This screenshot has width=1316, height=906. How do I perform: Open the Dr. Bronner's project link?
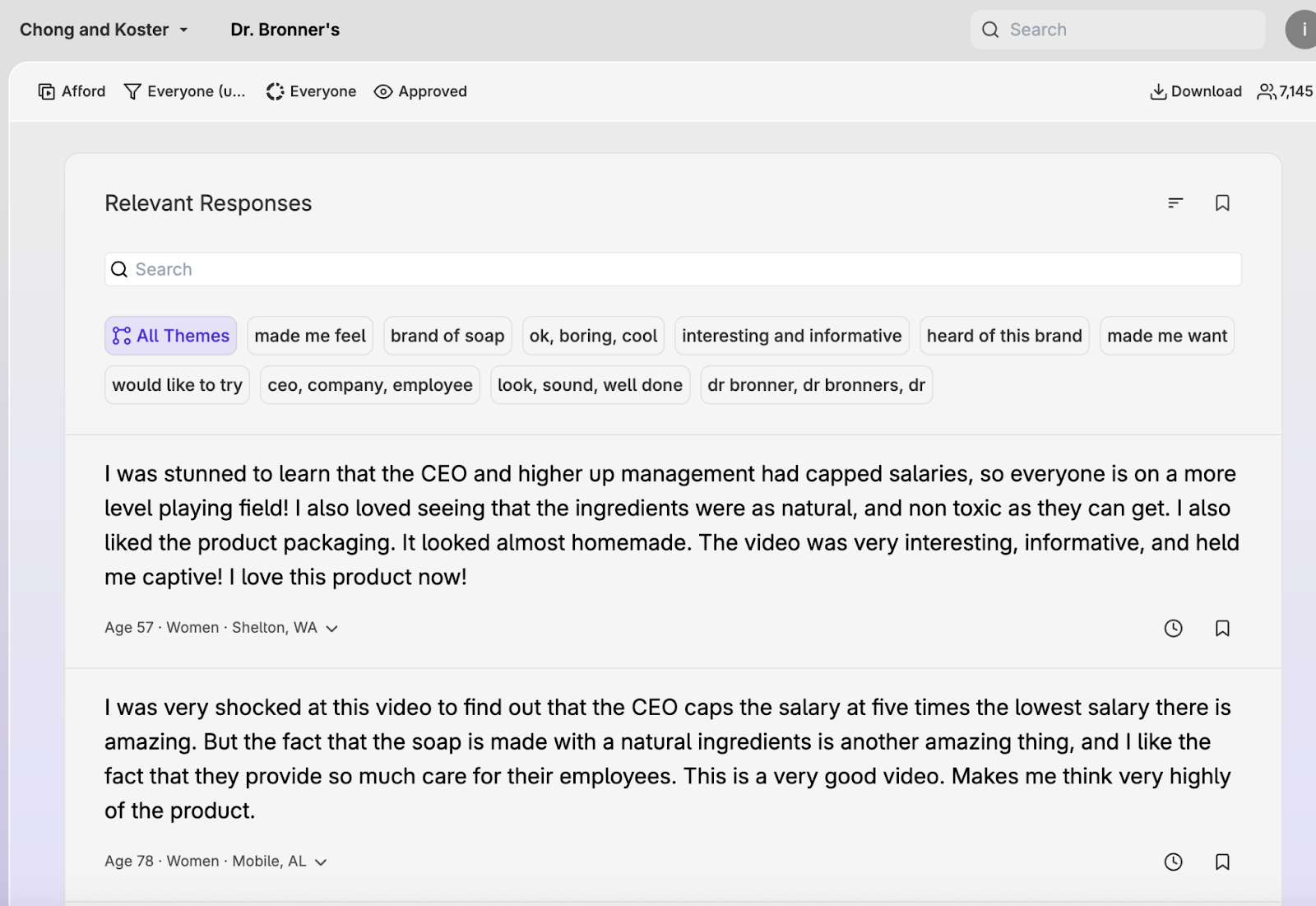click(x=285, y=30)
